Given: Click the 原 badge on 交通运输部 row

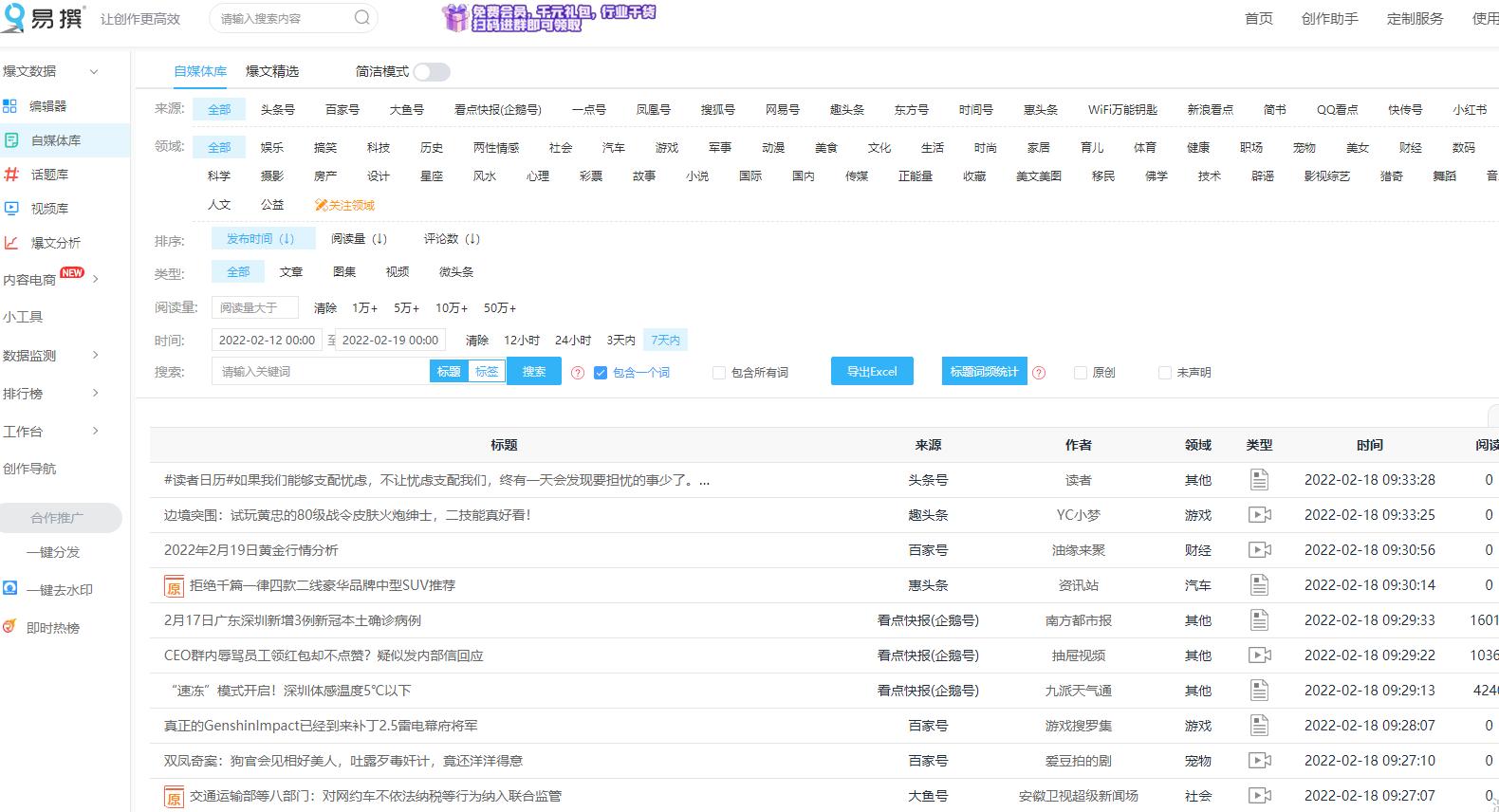Looking at the screenshot, I should coord(174,797).
